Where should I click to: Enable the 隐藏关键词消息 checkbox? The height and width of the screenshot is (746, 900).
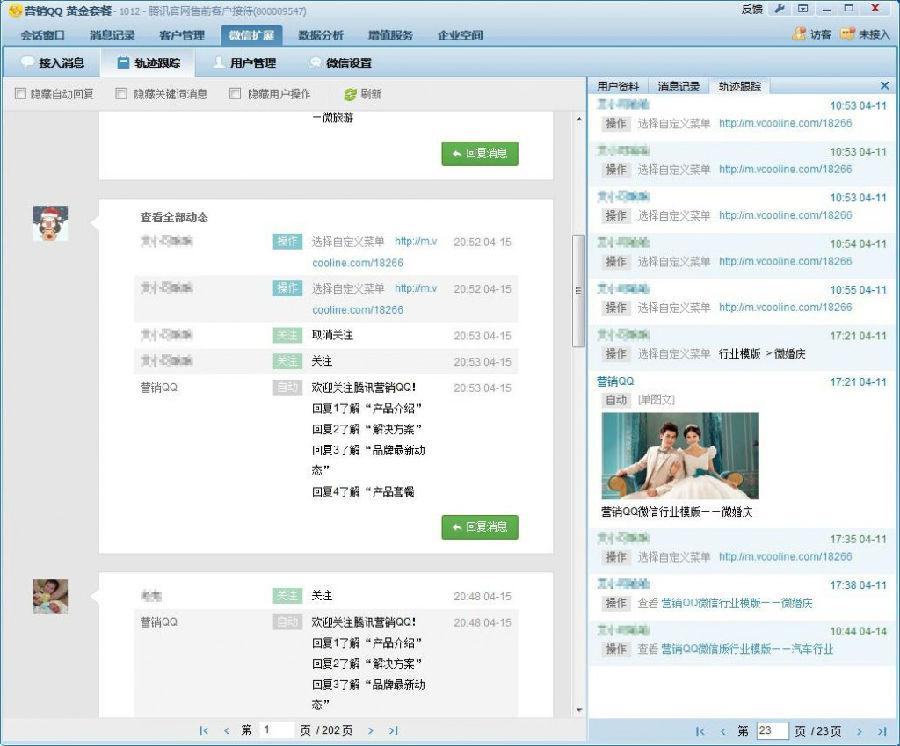click(x=121, y=94)
